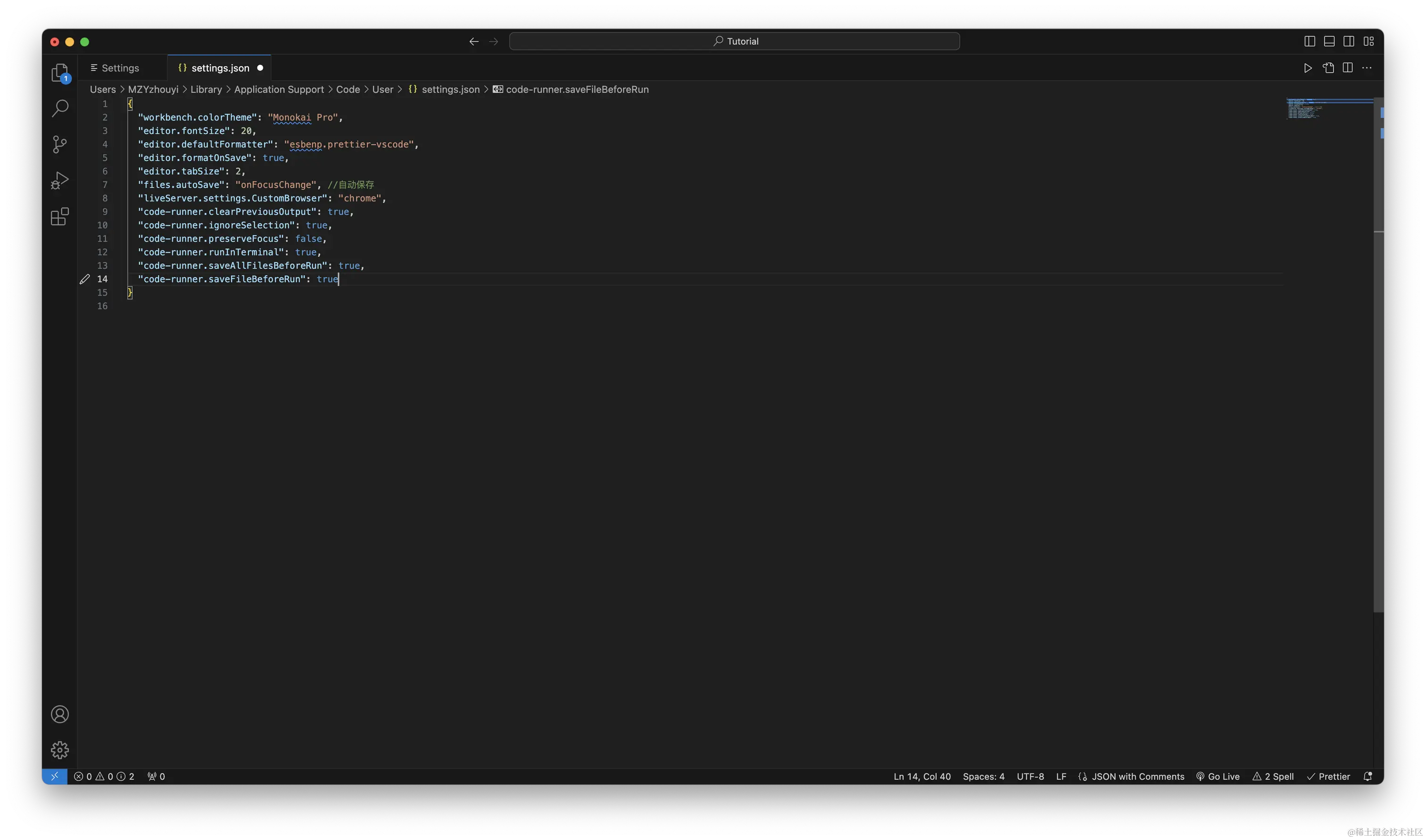Open the editor's more actions menu

(x=1368, y=67)
